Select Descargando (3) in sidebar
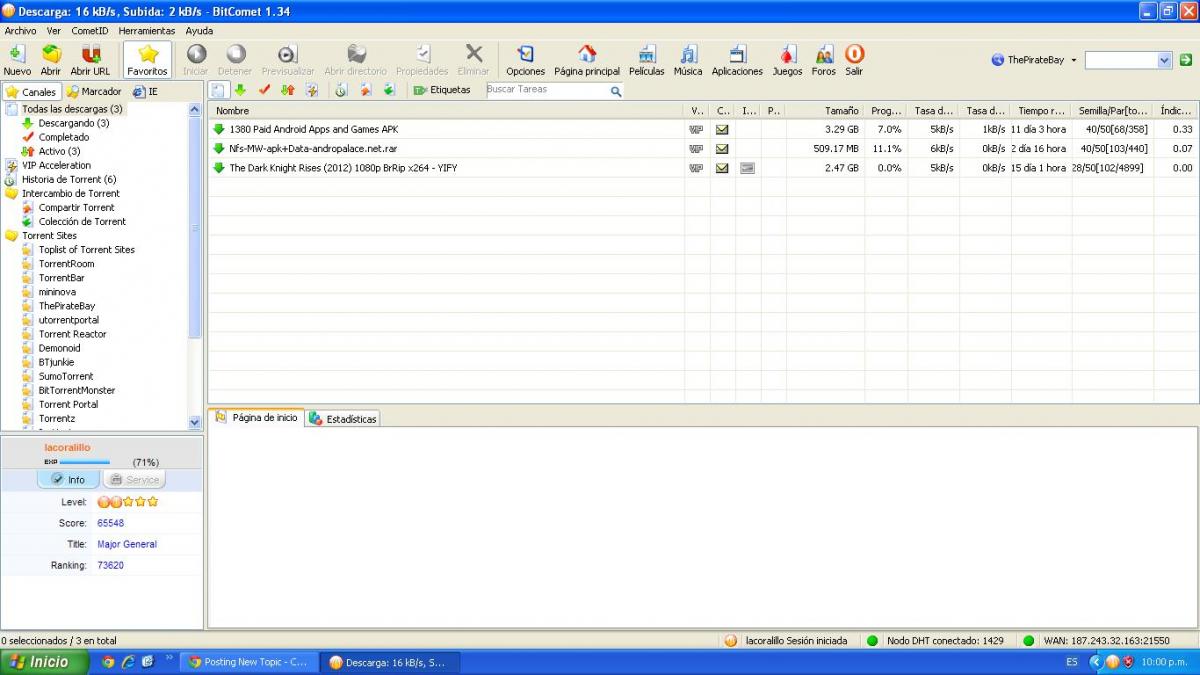Viewport: 1200px width, 675px height. click(x=74, y=123)
